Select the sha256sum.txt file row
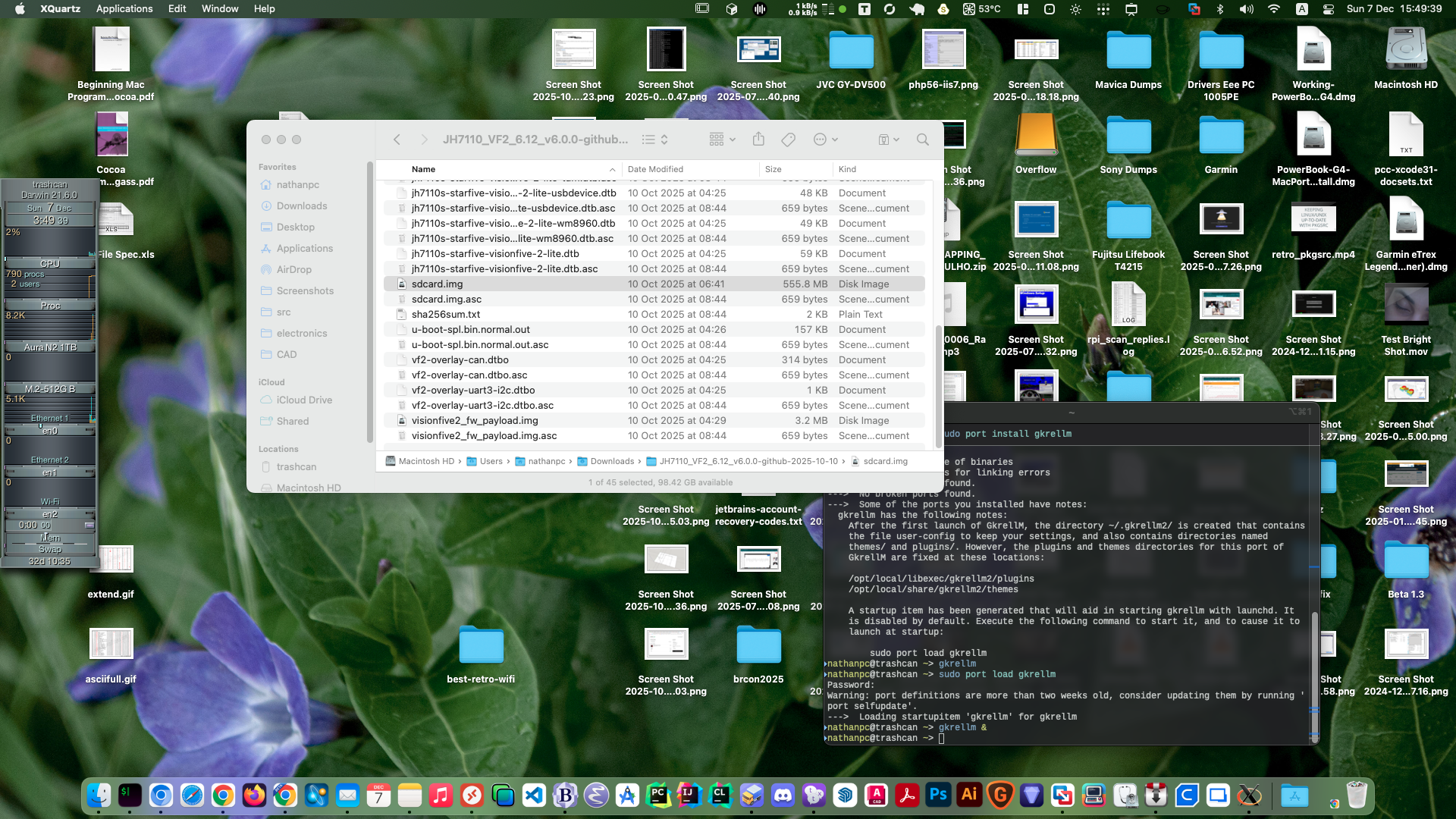Viewport: 1456px width, 819px height. (x=446, y=315)
